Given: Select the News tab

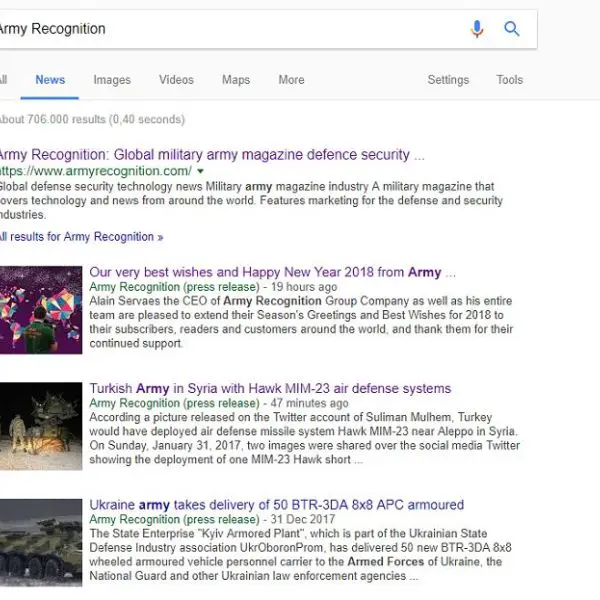Looking at the screenshot, I should pyautogui.click(x=50, y=80).
